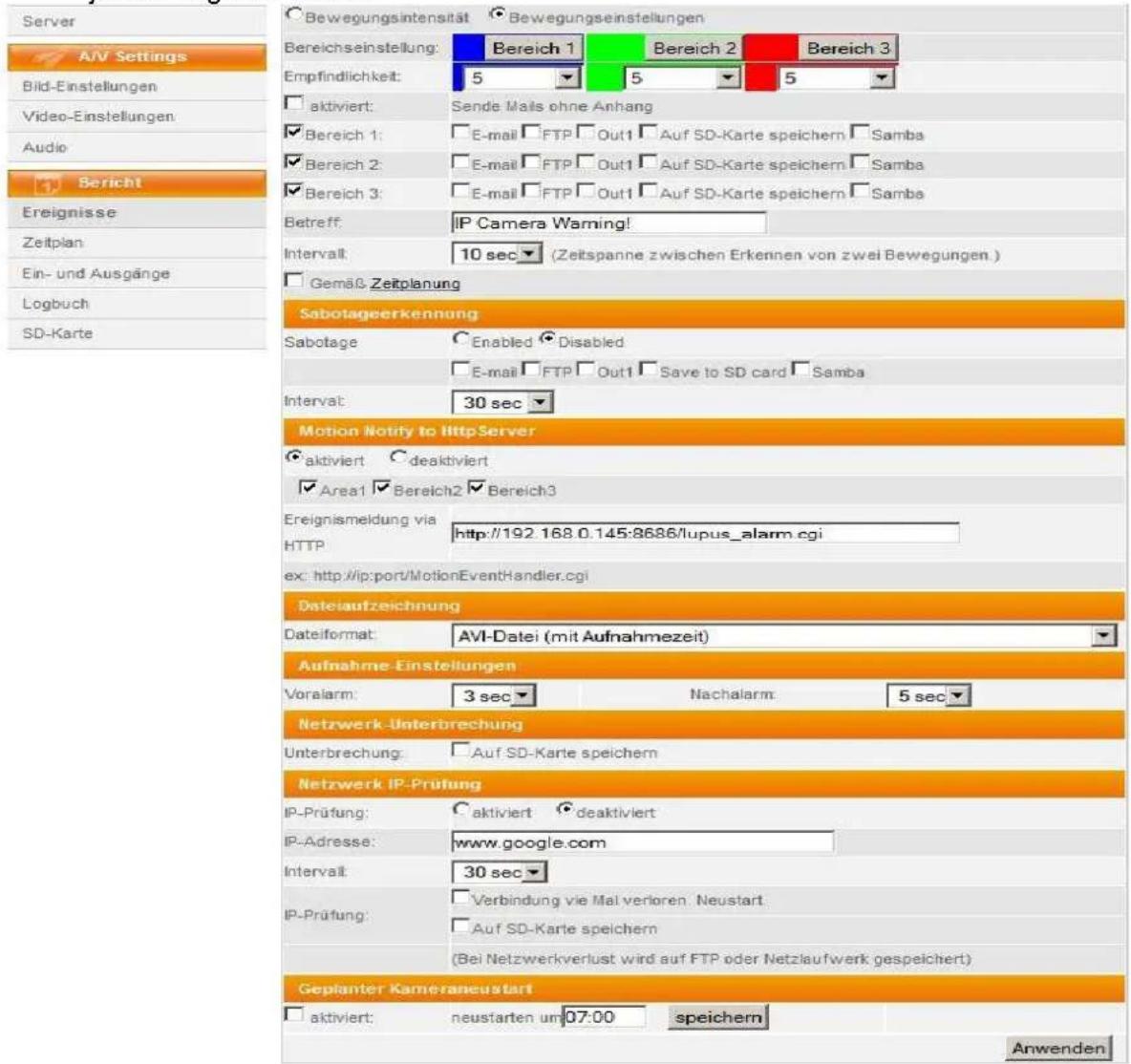1131x1064 pixels.
Task: Select Bewegungseinstellungen radio button
Action: click(x=497, y=14)
